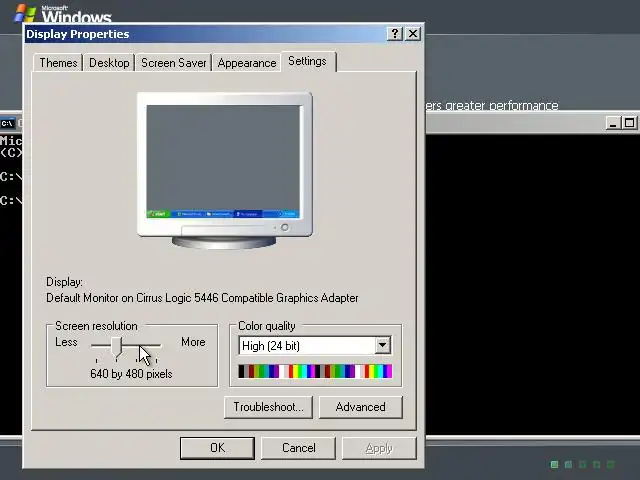Click the Apply button
The height and width of the screenshot is (480, 640).
(379, 448)
